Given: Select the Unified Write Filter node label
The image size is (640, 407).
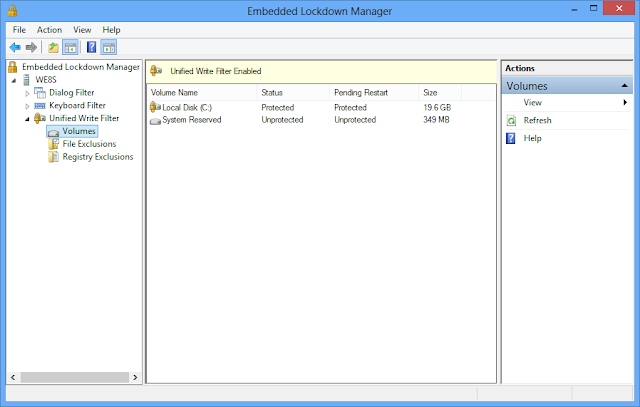Looking at the screenshot, I should (84, 118).
